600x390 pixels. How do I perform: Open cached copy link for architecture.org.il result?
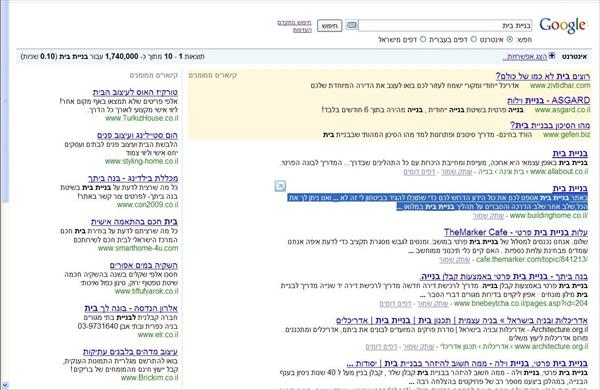418,347
